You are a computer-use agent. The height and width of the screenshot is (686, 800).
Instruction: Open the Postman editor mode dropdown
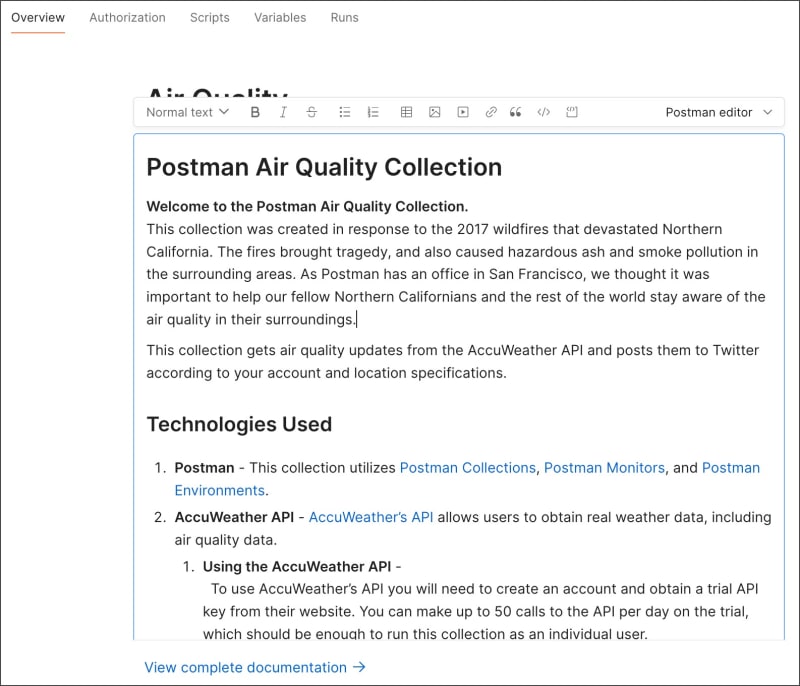click(719, 112)
